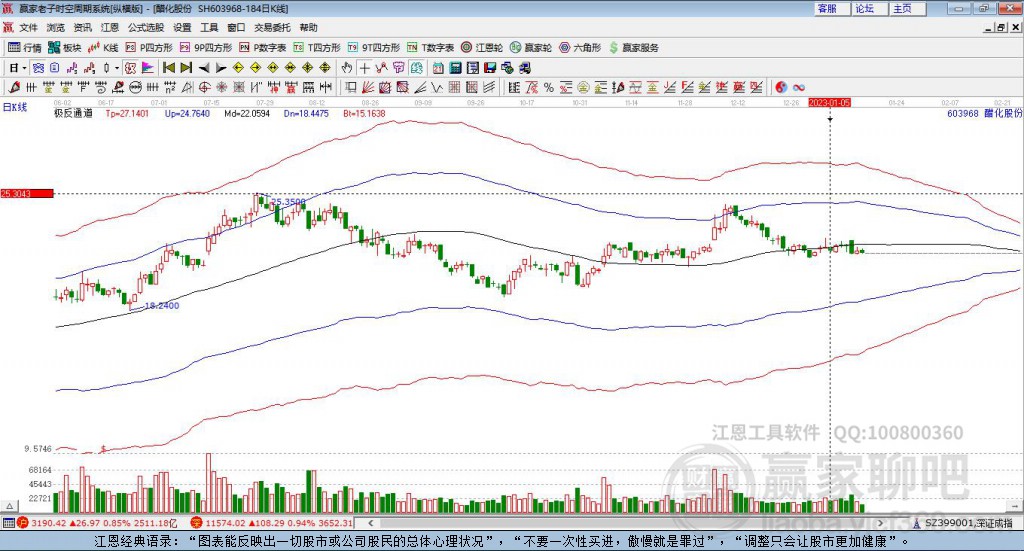
Task: Select the percent (%) line tool
Action: coord(549,87)
